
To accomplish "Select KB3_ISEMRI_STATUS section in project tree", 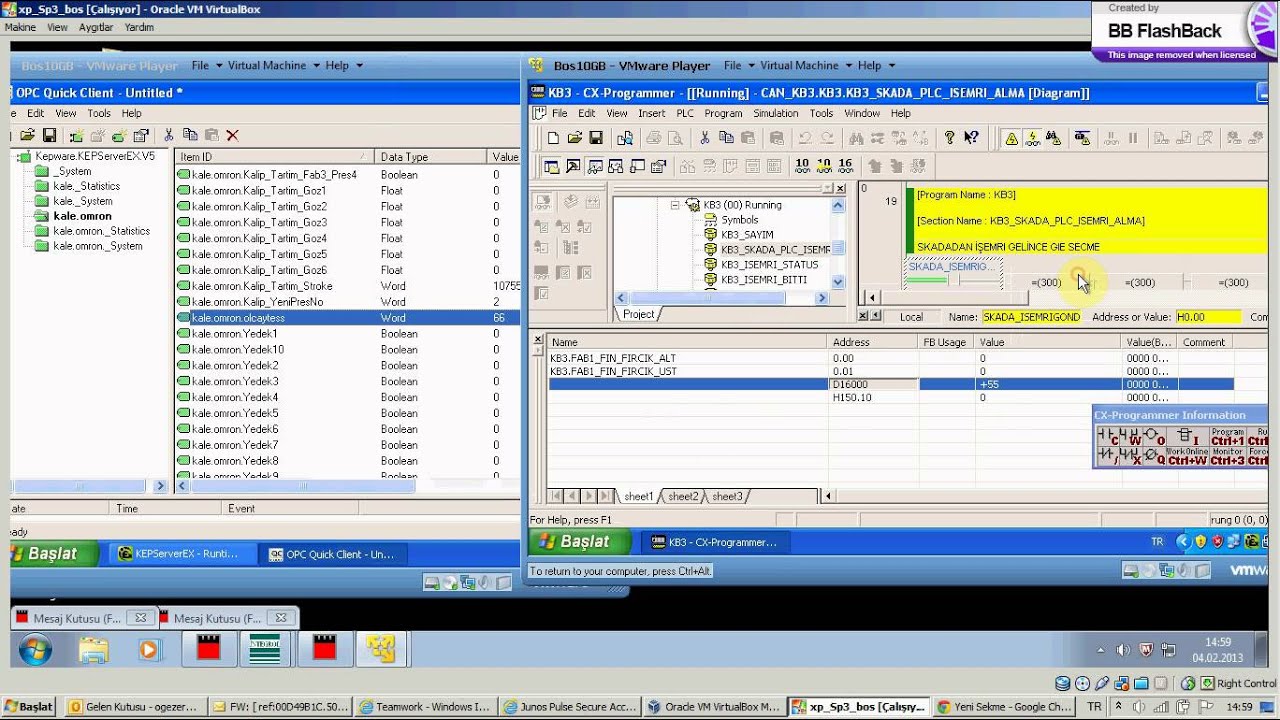I will 769,265.
